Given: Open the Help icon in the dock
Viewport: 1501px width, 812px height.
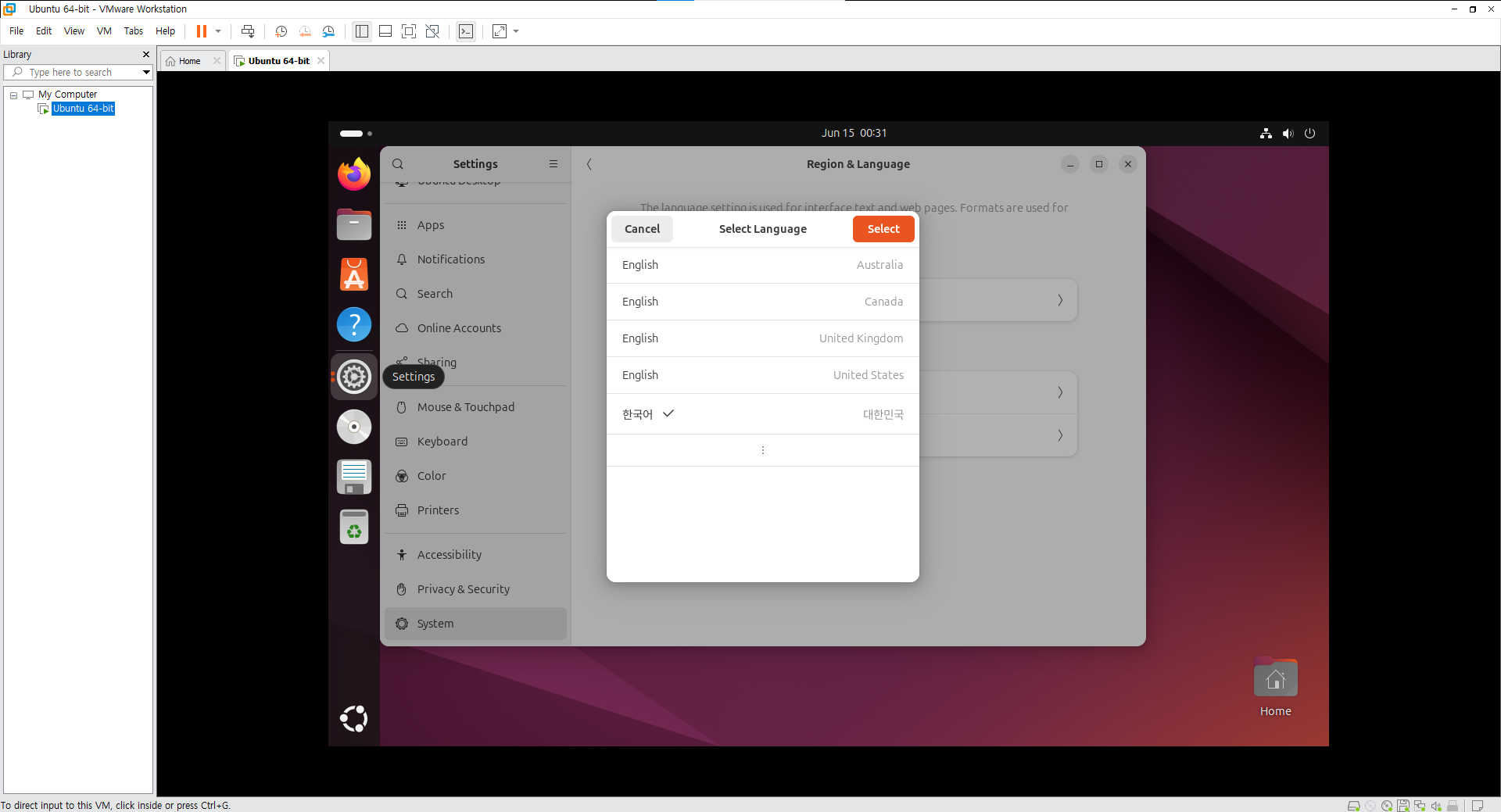Looking at the screenshot, I should (354, 324).
